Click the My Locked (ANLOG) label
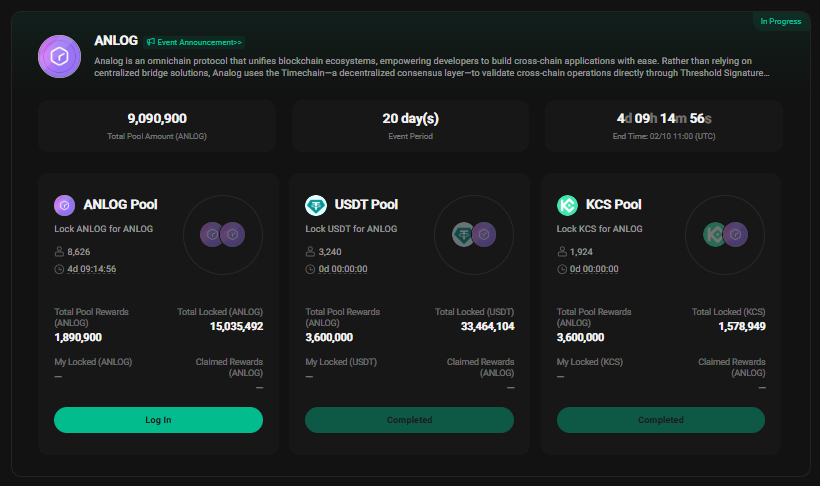The width and height of the screenshot is (820, 486). point(93,361)
